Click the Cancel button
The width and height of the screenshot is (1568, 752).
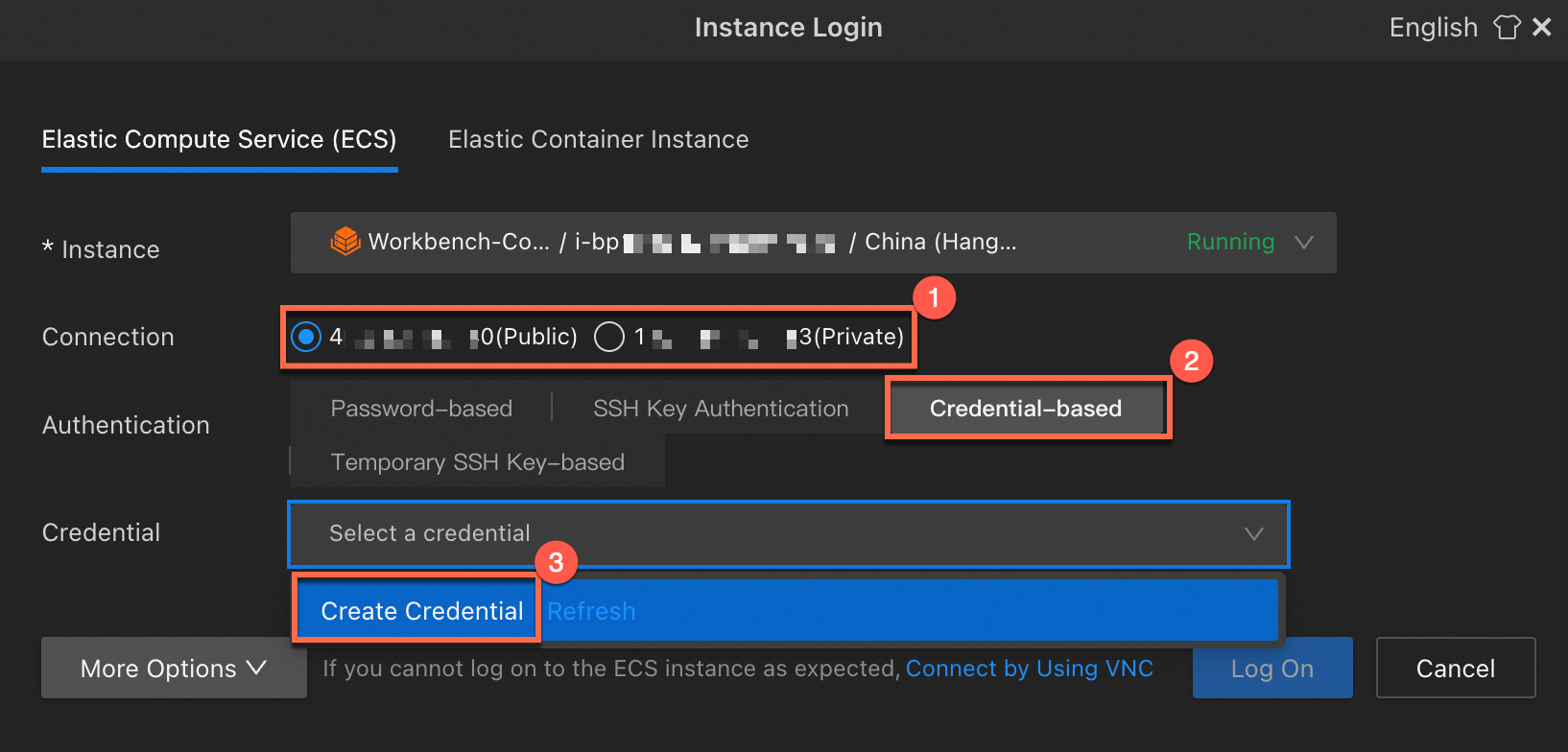coord(1455,669)
